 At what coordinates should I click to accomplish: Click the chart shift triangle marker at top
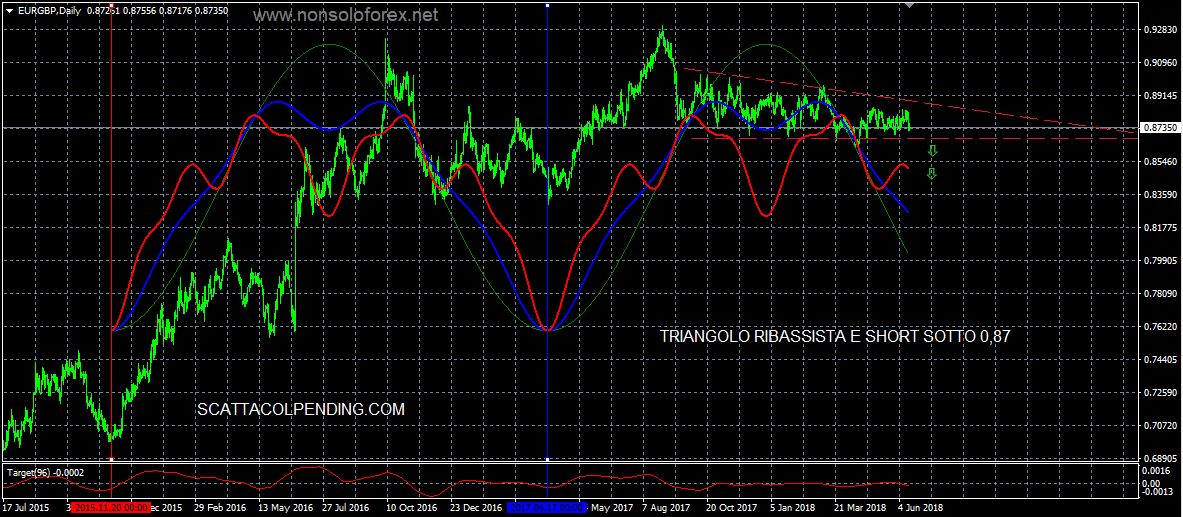tap(909, 6)
